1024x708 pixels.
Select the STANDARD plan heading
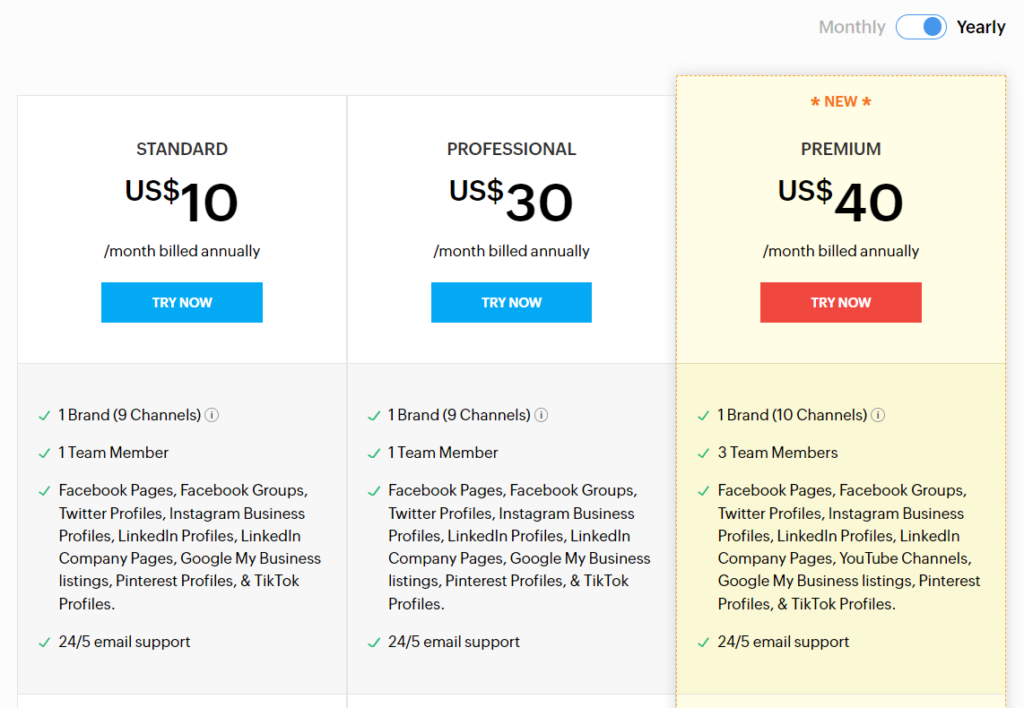pos(182,149)
